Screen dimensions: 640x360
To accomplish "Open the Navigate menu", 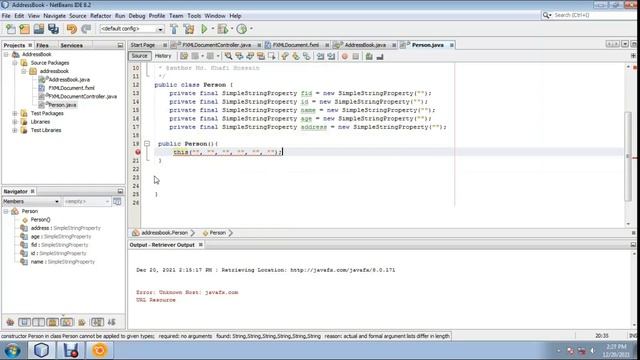I will pyautogui.click(x=54, y=16).
